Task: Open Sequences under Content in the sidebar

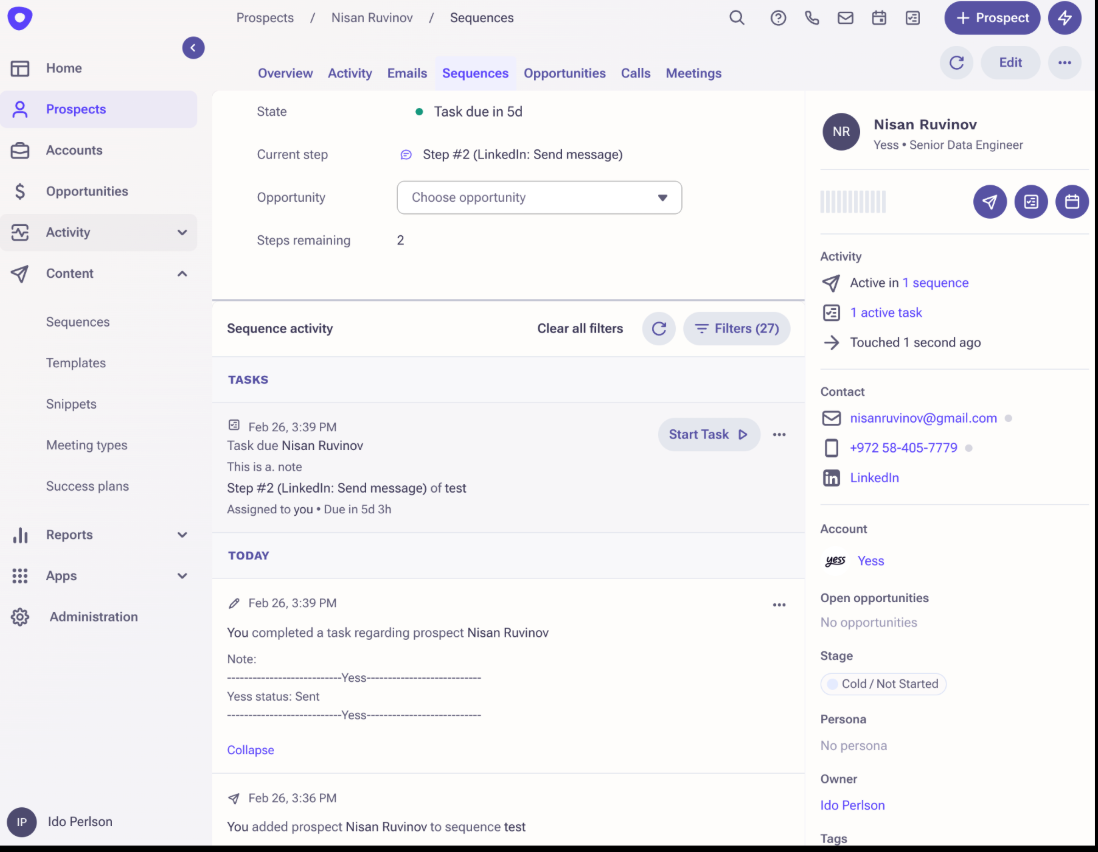Action: point(78,322)
